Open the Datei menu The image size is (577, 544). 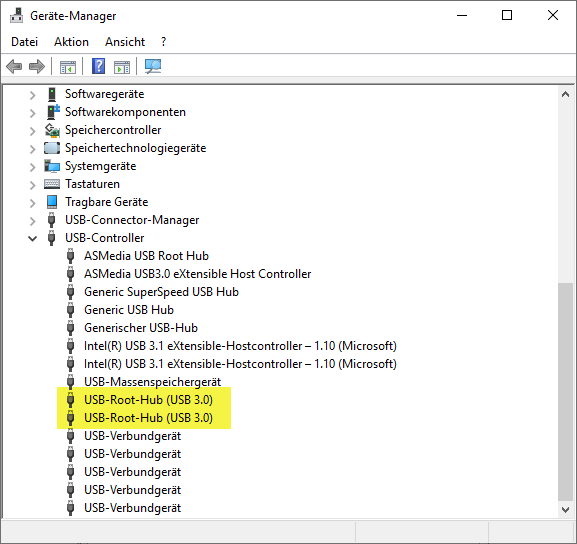pos(24,42)
